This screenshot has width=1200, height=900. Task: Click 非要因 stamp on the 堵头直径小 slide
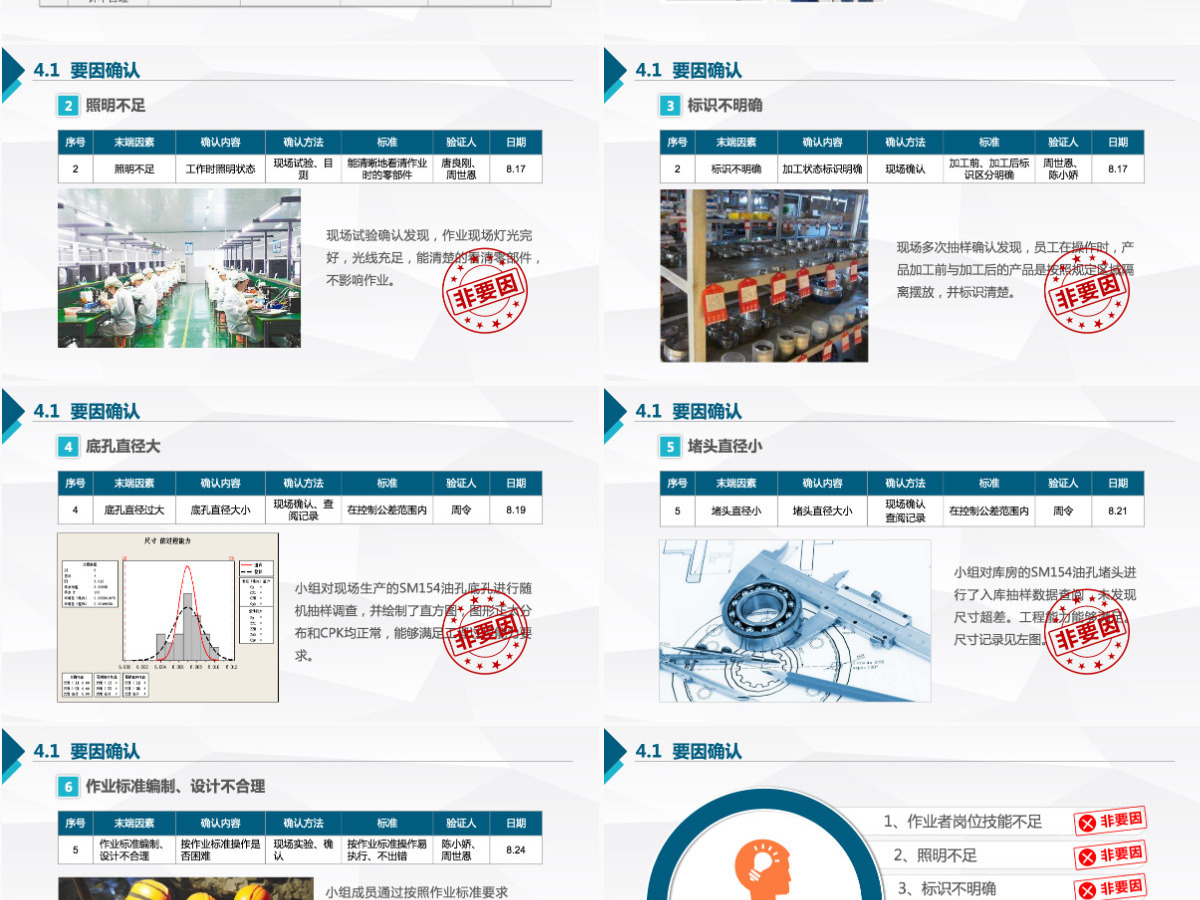pyautogui.click(x=1087, y=632)
